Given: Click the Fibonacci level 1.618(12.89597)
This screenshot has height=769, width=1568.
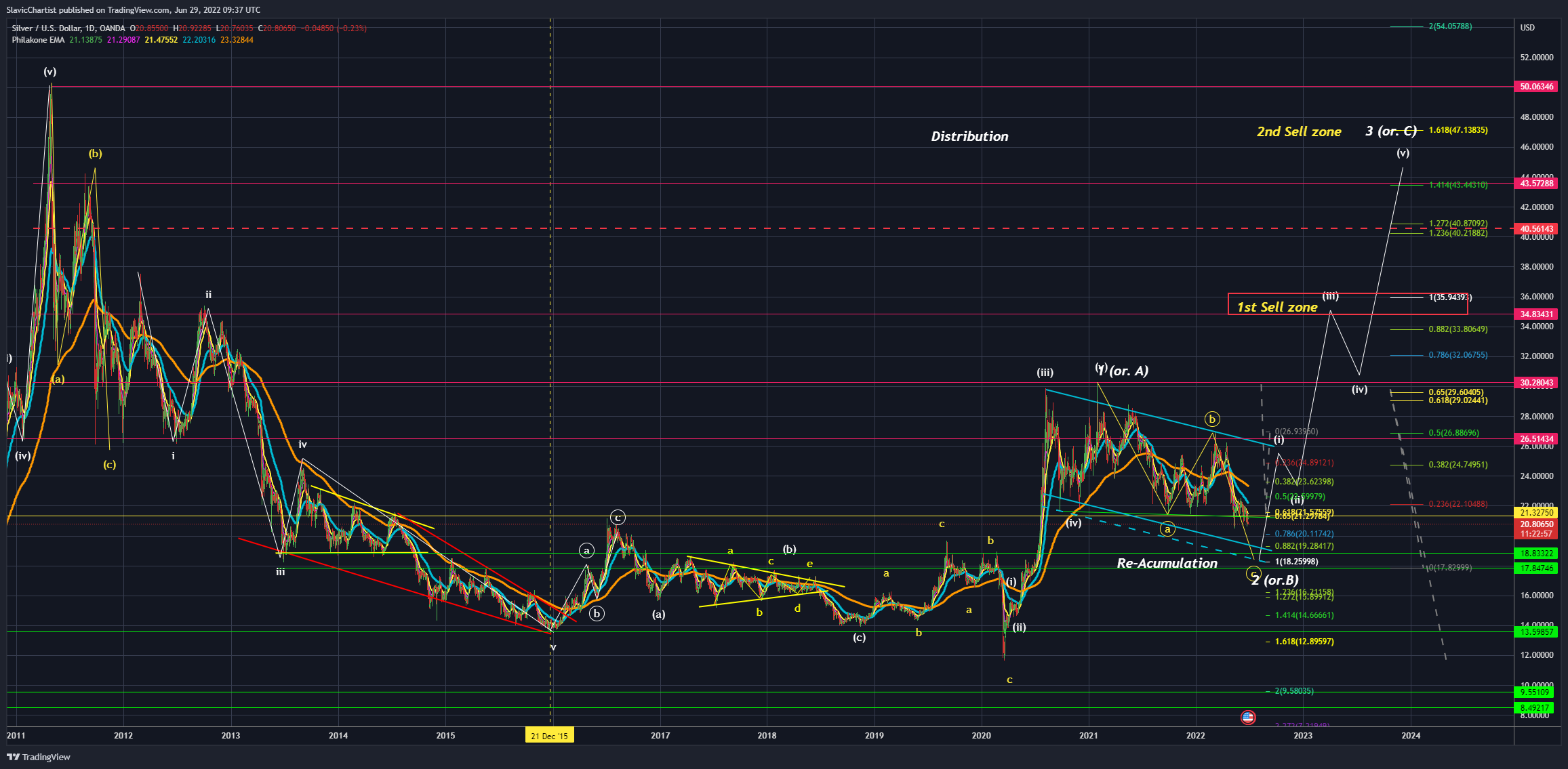Looking at the screenshot, I should 1304,642.
